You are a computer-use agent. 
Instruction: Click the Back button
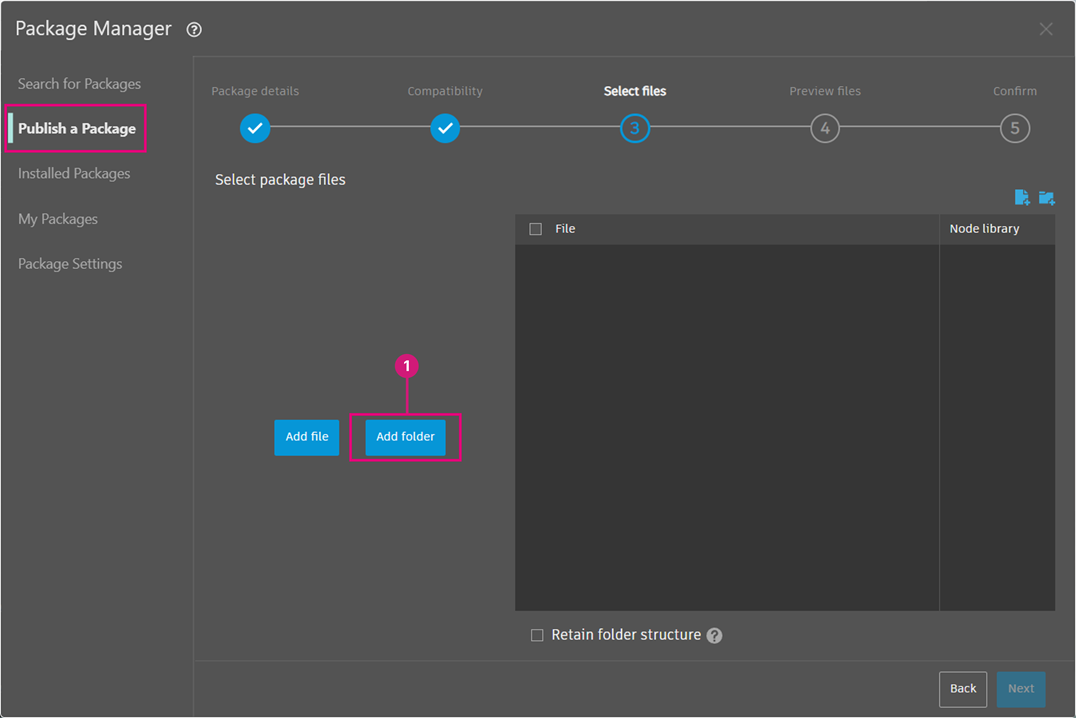tap(962, 689)
